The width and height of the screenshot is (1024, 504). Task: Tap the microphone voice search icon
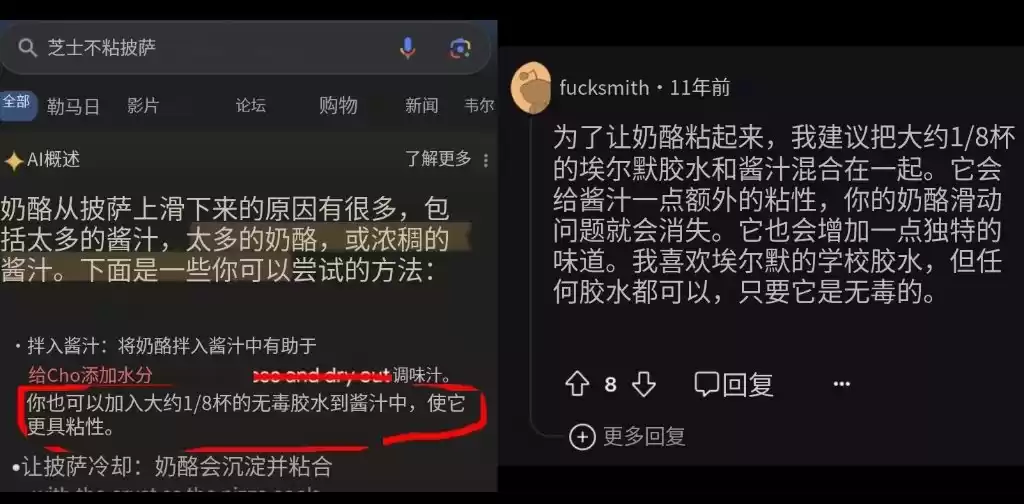[408, 48]
